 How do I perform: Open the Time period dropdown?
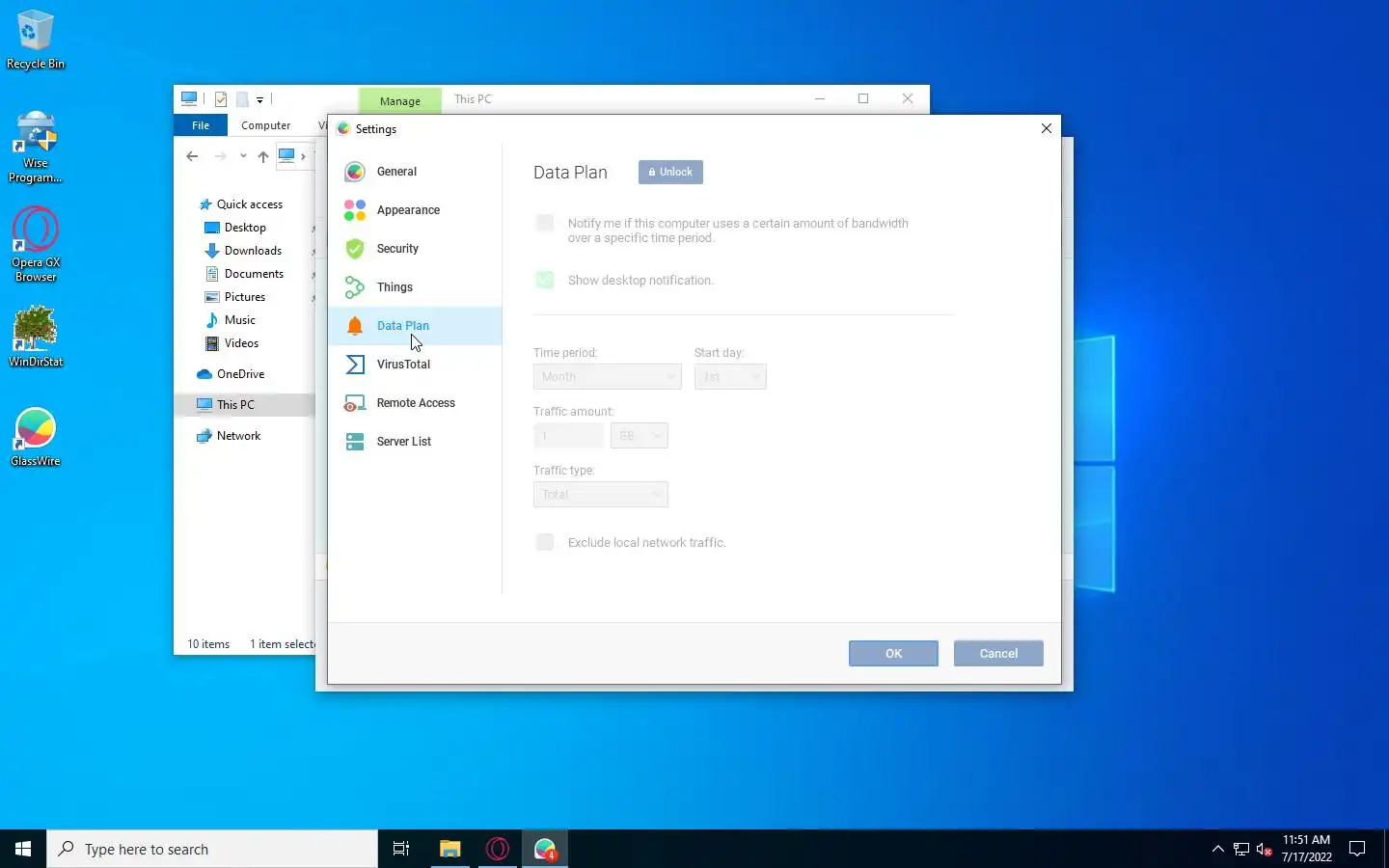[608, 377]
